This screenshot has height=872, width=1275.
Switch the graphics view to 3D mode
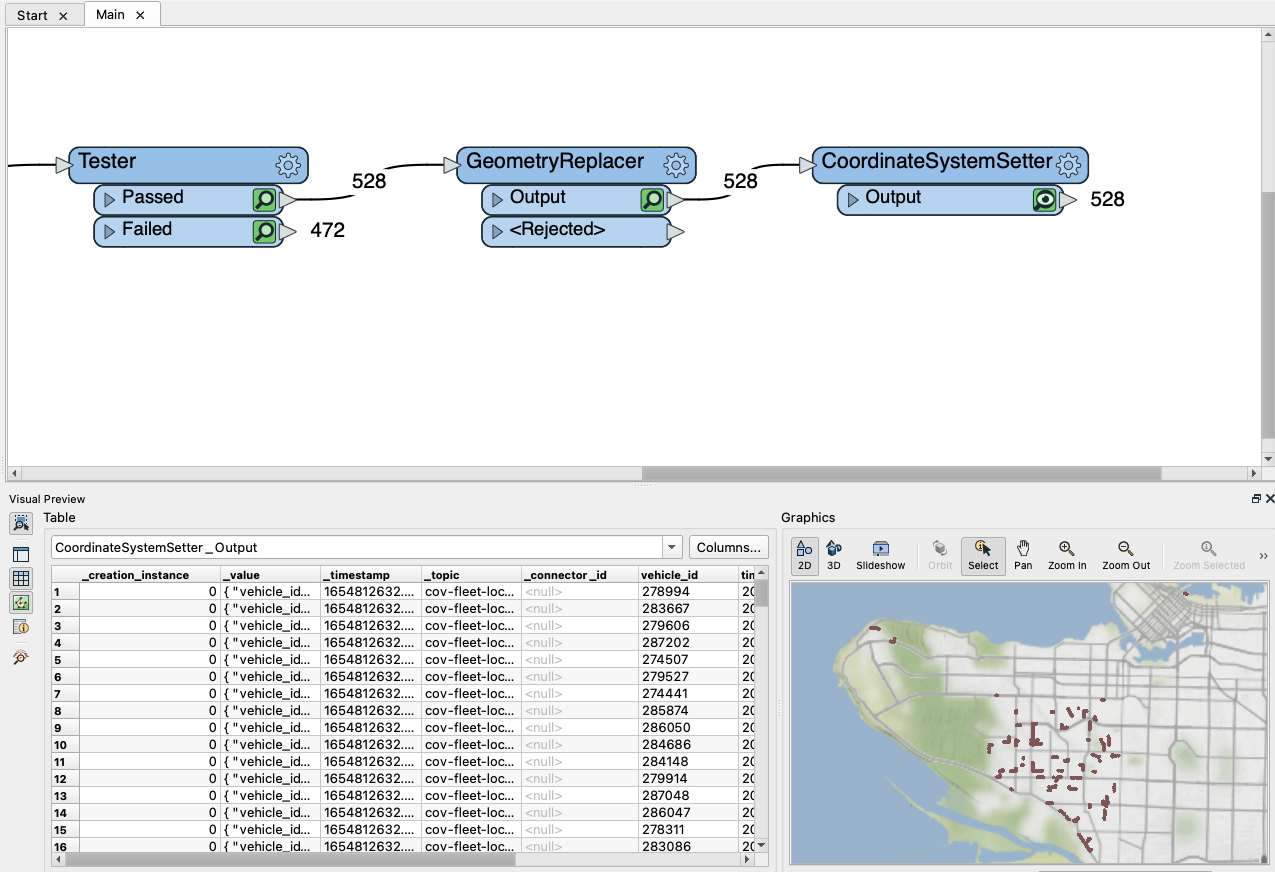click(834, 556)
